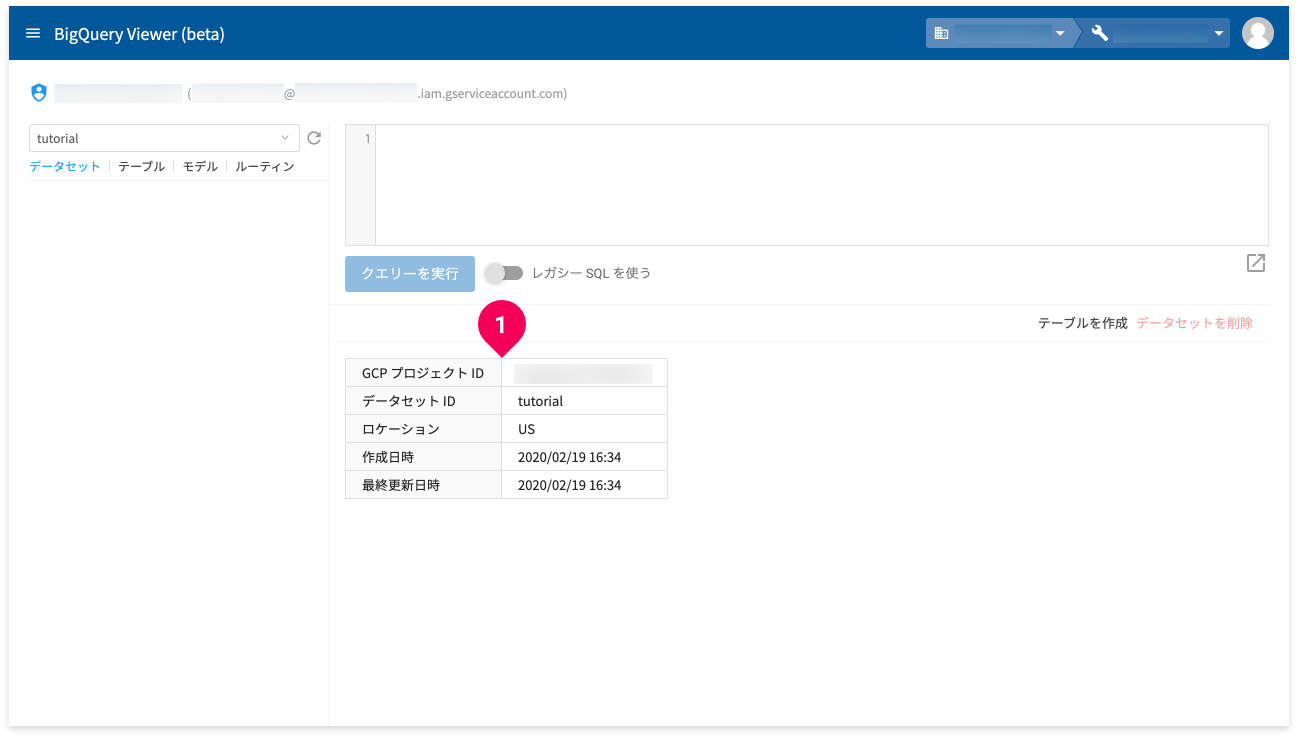Click the blurred GCP project ID value

pos(583,373)
